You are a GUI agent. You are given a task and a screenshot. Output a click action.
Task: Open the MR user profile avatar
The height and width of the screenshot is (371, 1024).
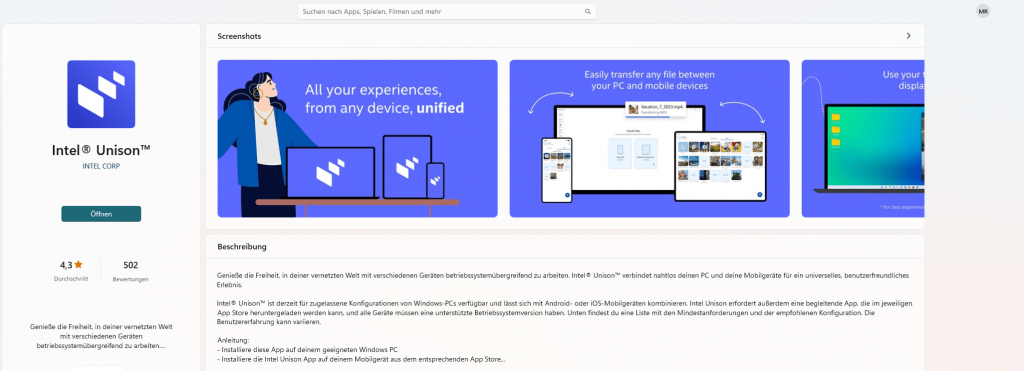(983, 11)
